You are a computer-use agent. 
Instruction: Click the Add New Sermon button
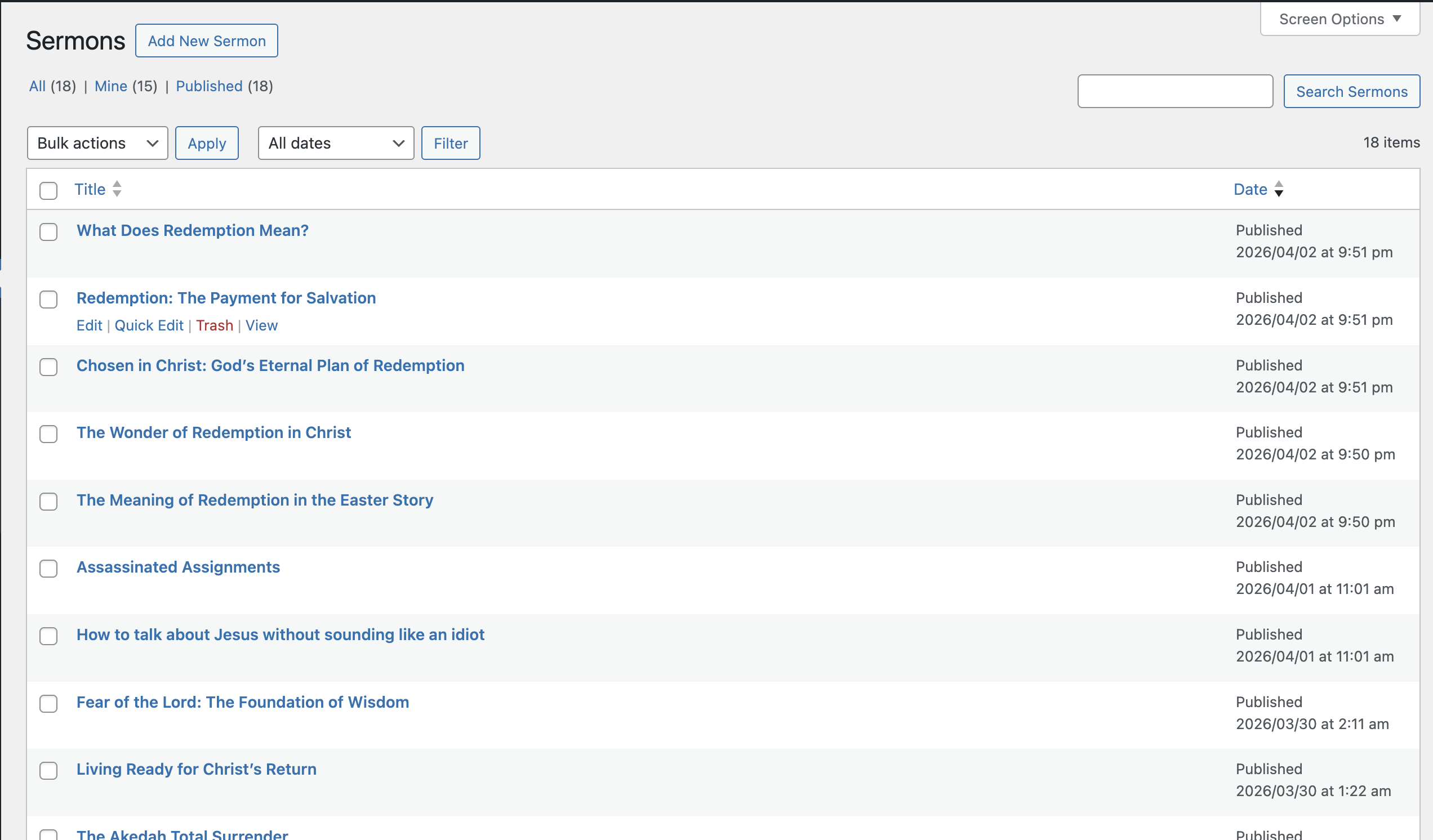pyautogui.click(x=206, y=41)
